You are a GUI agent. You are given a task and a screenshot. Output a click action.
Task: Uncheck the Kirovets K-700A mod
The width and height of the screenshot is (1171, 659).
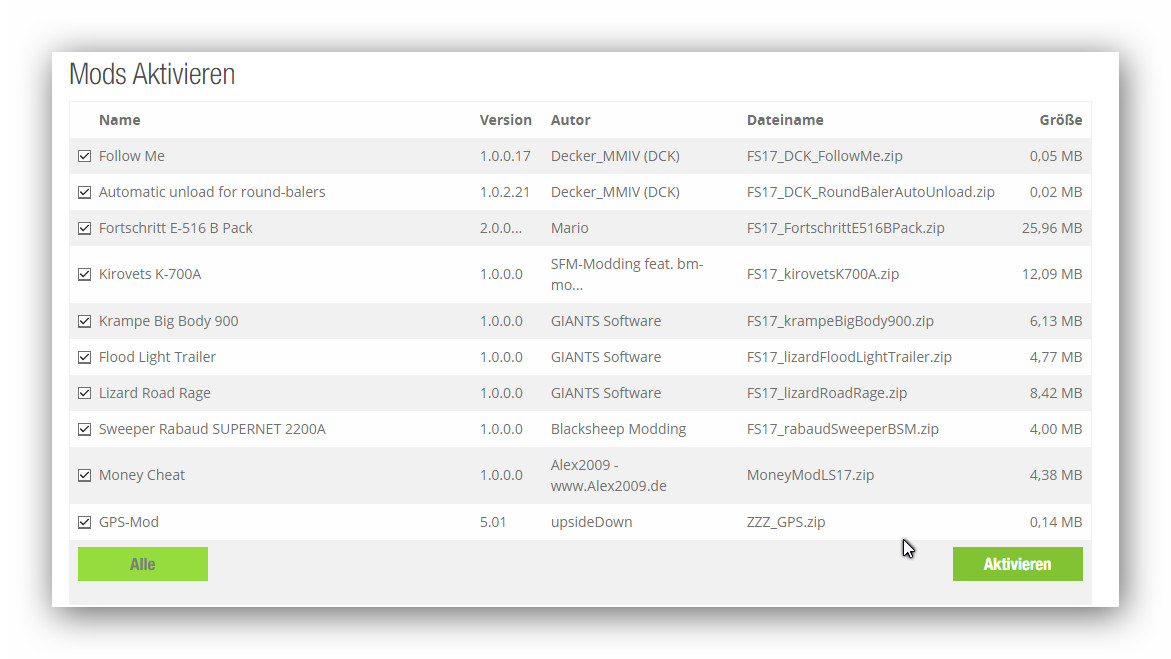click(x=85, y=274)
